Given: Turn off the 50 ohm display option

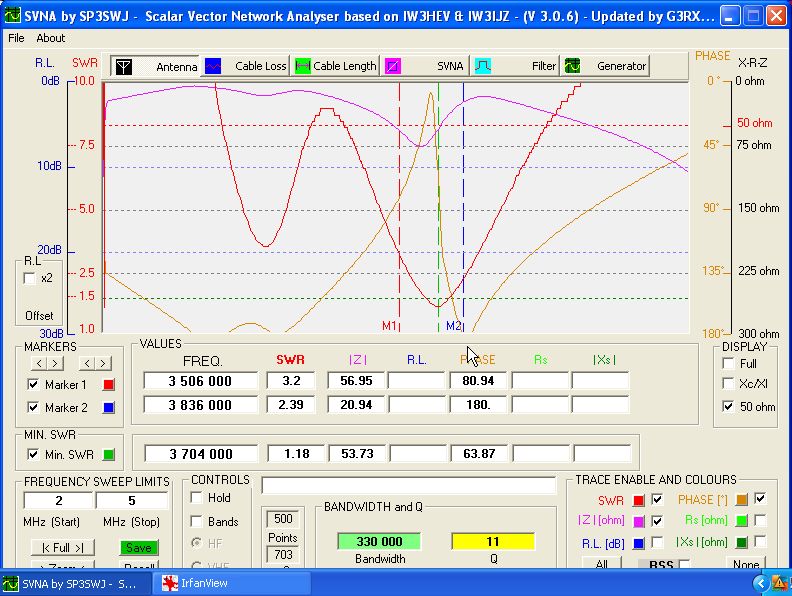Looking at the screenshot, I should [728, 407].
